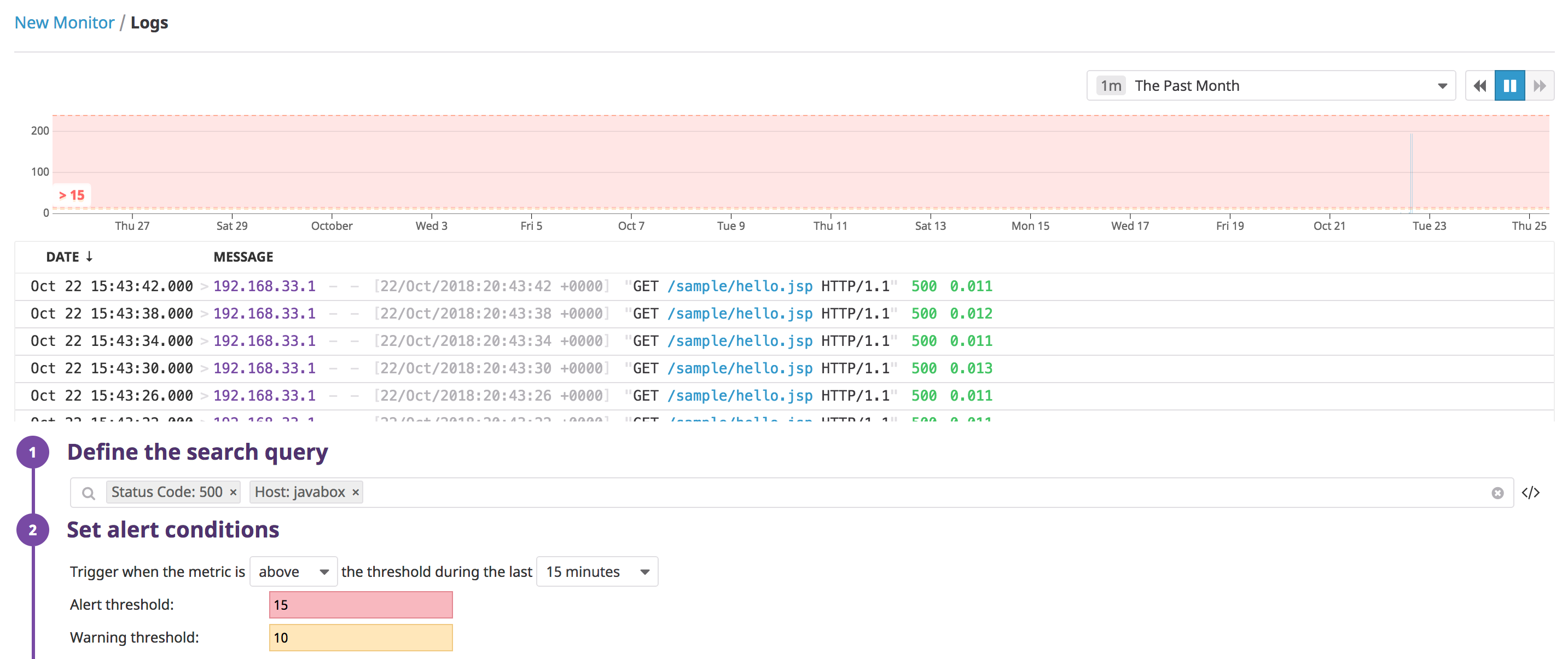Open the 'above' condition dropdown
This screenshot has height=659, width=1568.
pyautogui.click(x=293, y=571)
